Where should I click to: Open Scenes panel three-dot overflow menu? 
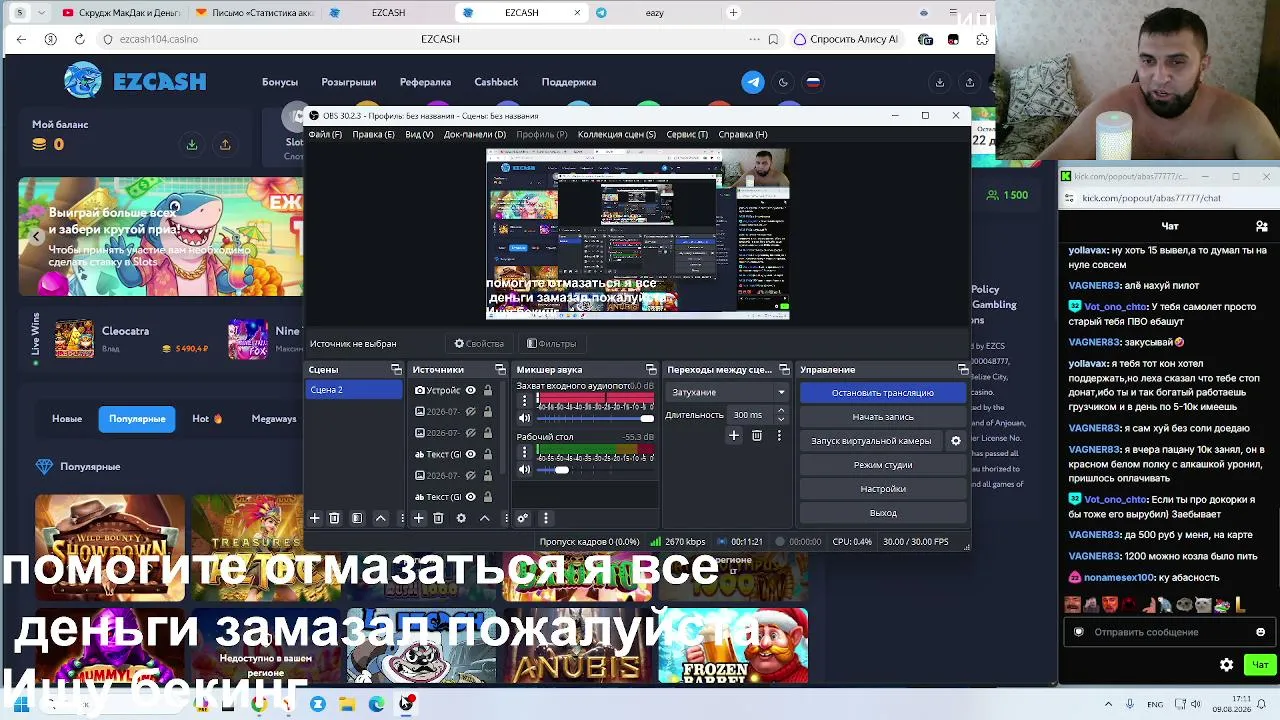tap(402, 518)
